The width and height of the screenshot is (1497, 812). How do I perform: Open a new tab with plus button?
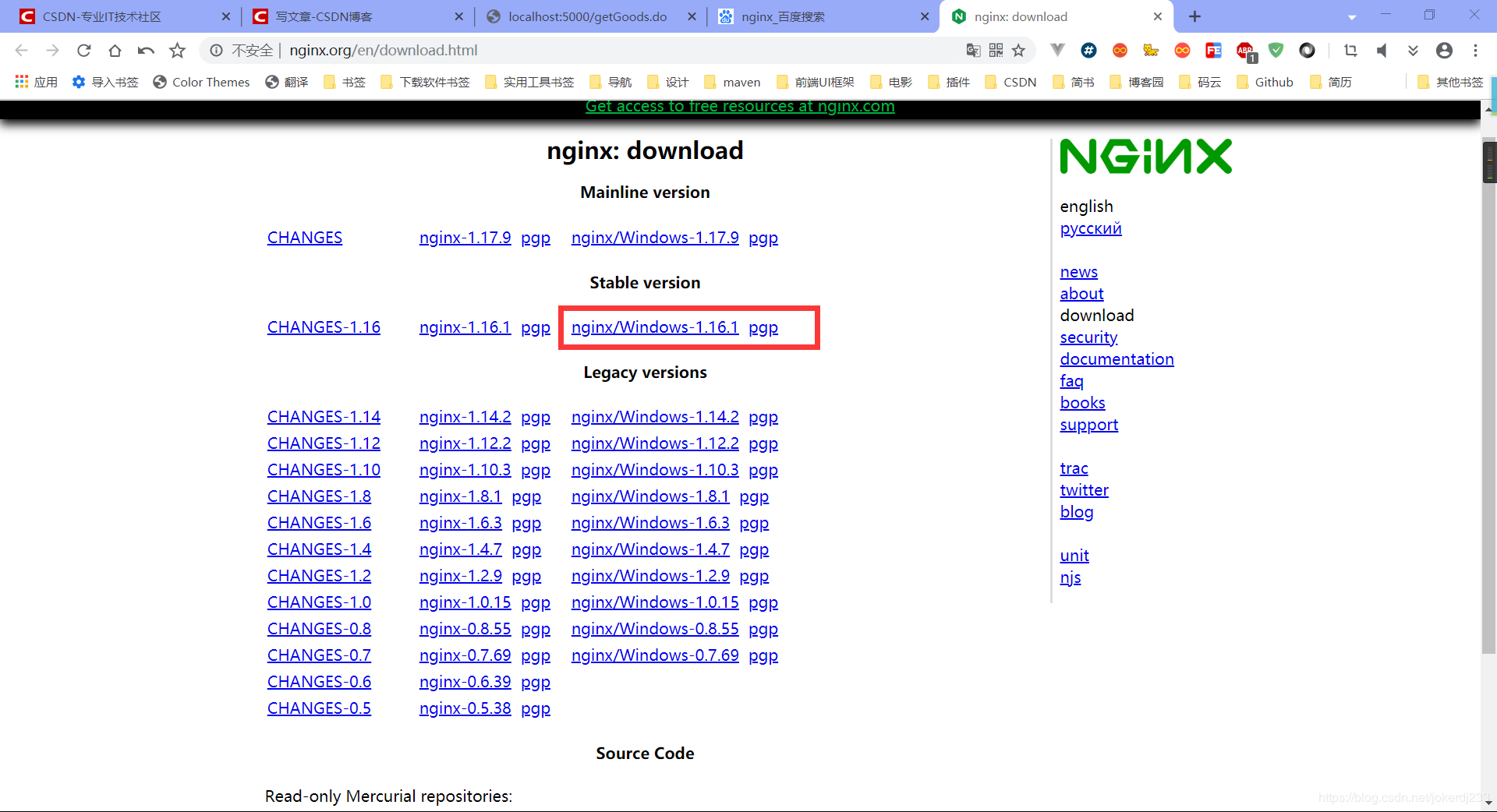pyautogui.click(x=1194, y=16)
